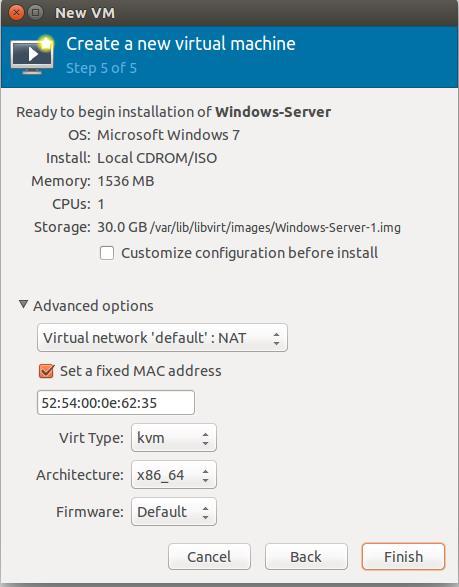Enable Customize configuration before install
This screenshot has width=459, height=587.
107,253
